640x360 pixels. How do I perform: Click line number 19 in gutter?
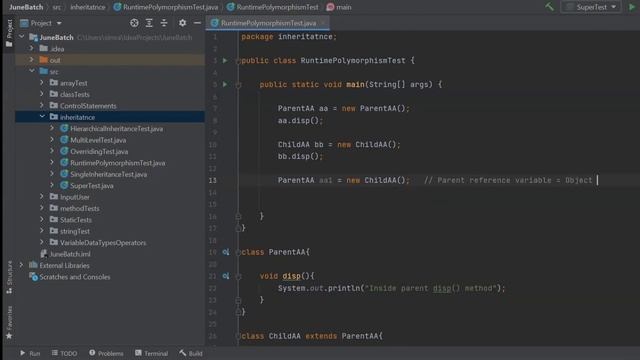[x=212, y=252]
